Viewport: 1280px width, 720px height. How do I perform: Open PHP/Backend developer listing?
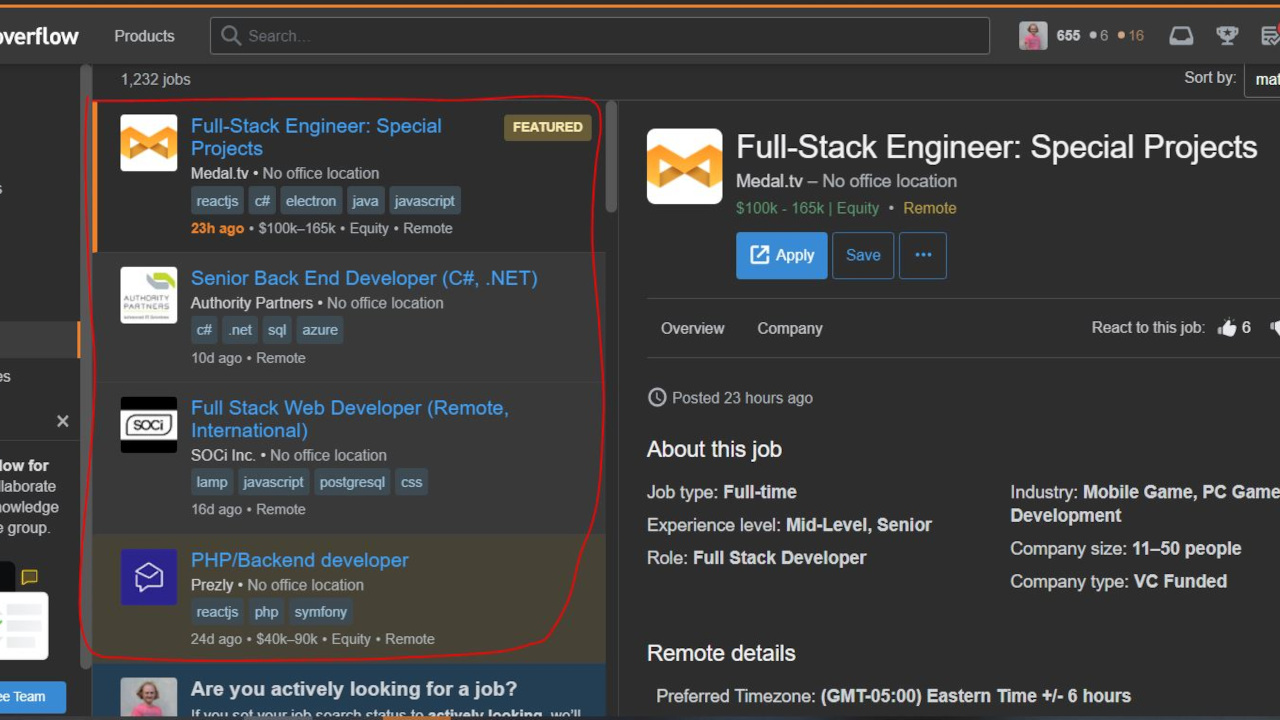click(300, 560)
